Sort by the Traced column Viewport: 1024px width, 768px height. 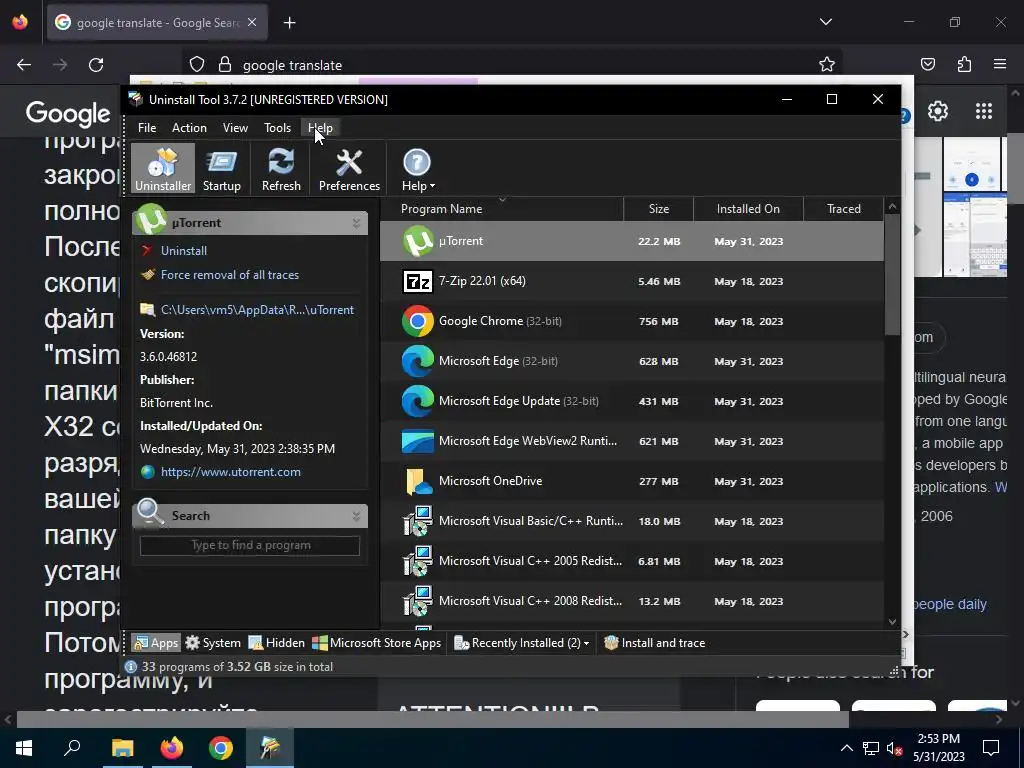[843, 209]
